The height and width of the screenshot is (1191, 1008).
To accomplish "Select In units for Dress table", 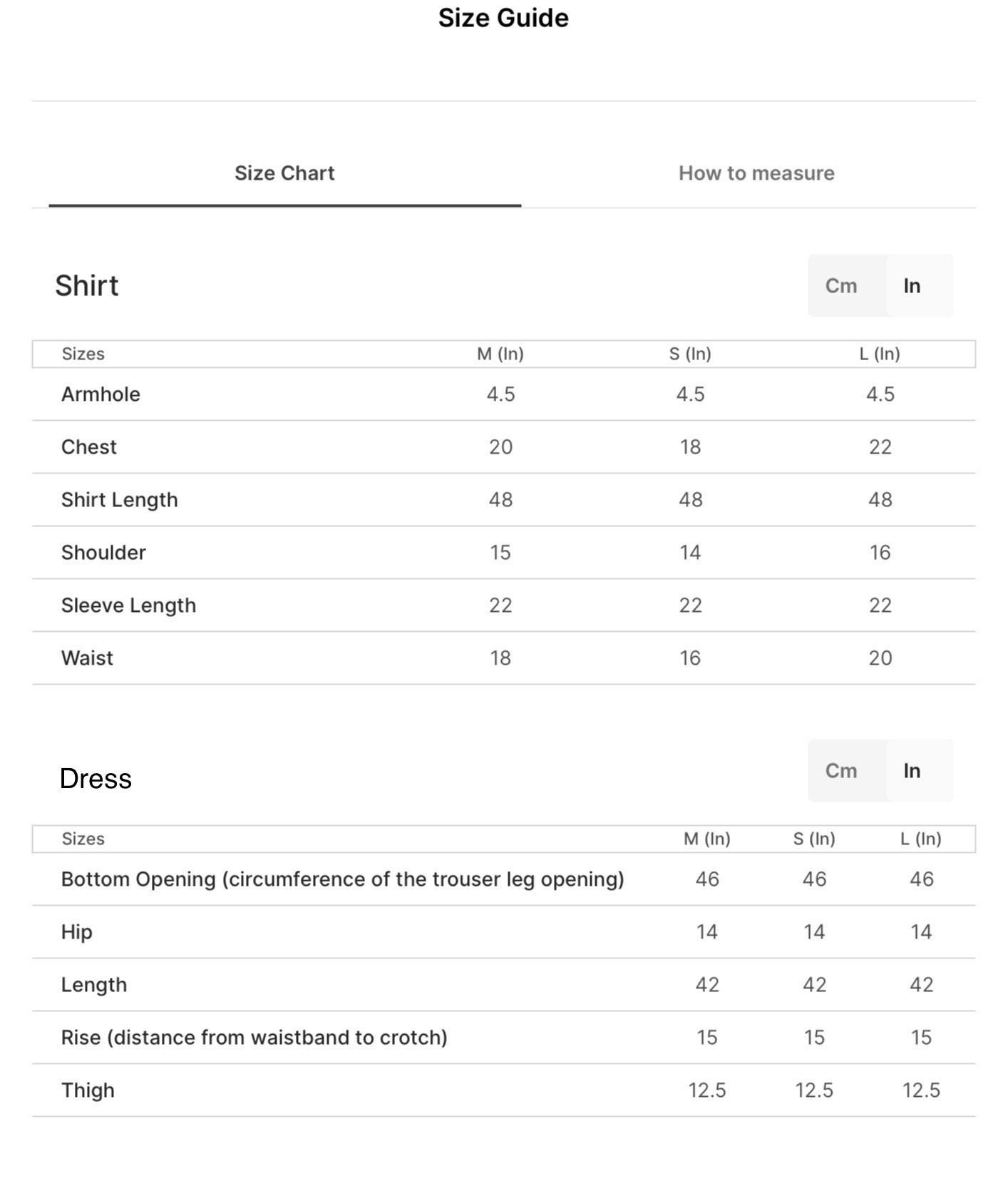I will click(912, 771).
